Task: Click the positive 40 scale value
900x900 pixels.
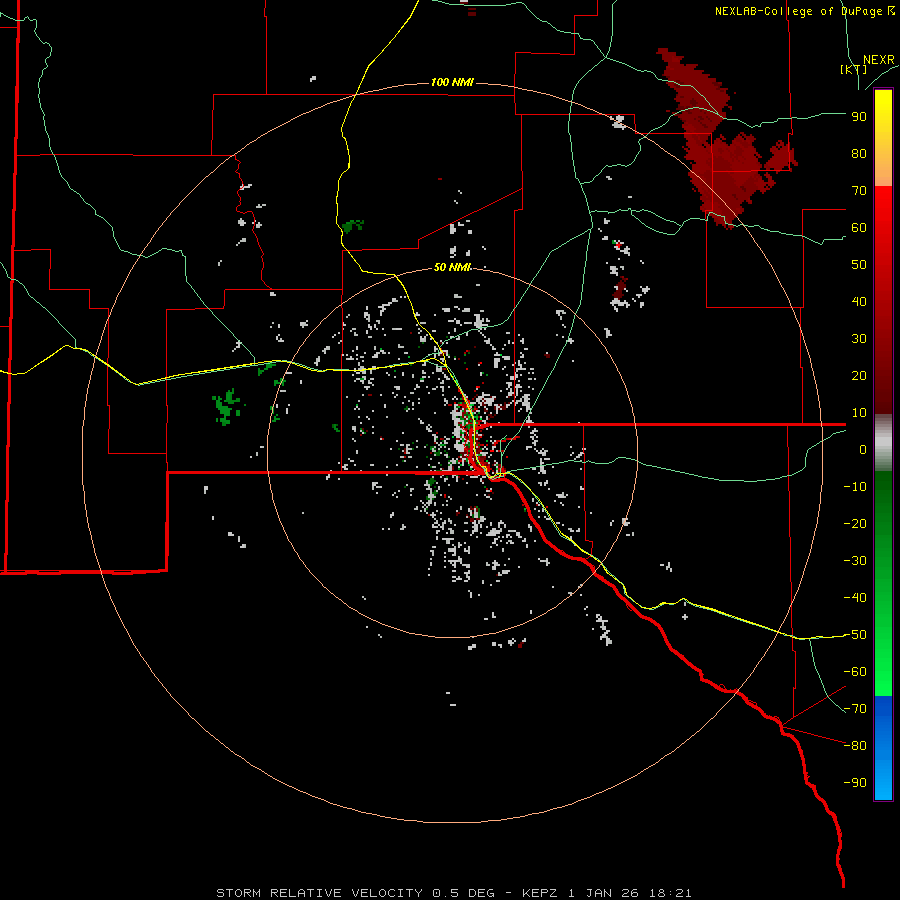Action: pyautogui.click(x=859, y=302)
